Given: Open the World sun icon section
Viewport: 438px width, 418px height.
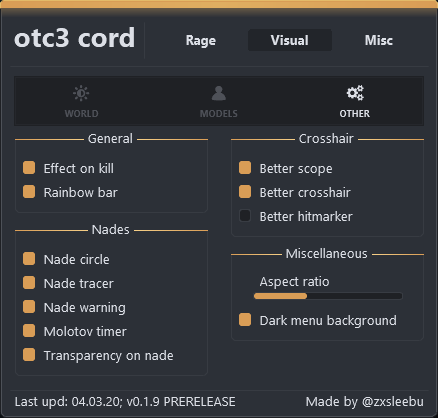Looking at the screenshot, I should 81,93.
